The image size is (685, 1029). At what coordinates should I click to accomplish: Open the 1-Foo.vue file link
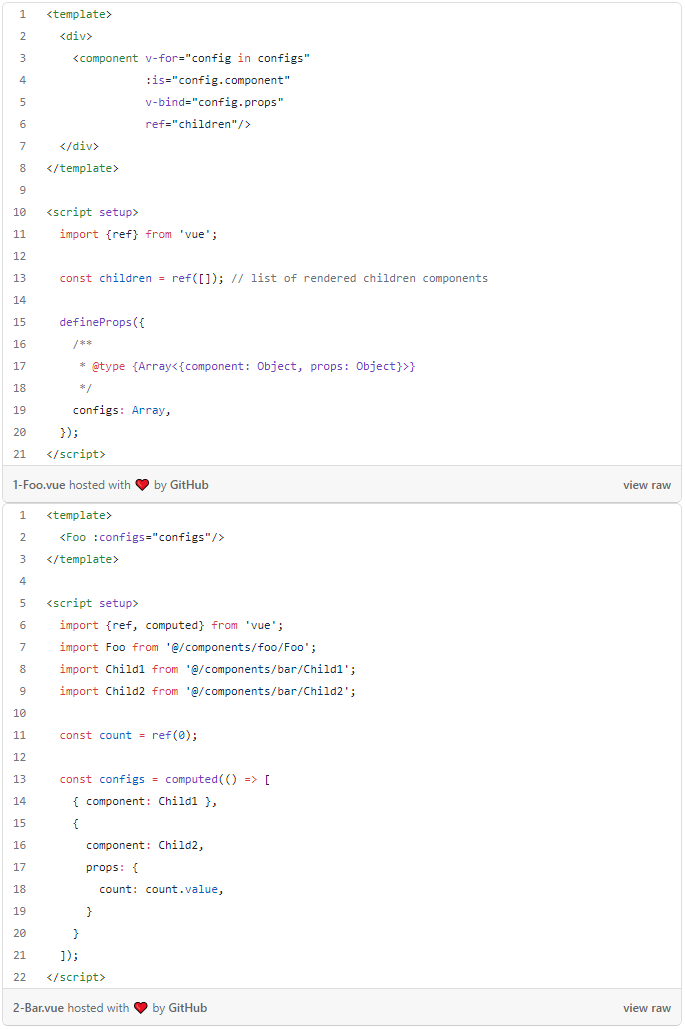click(x=39, y=485)
